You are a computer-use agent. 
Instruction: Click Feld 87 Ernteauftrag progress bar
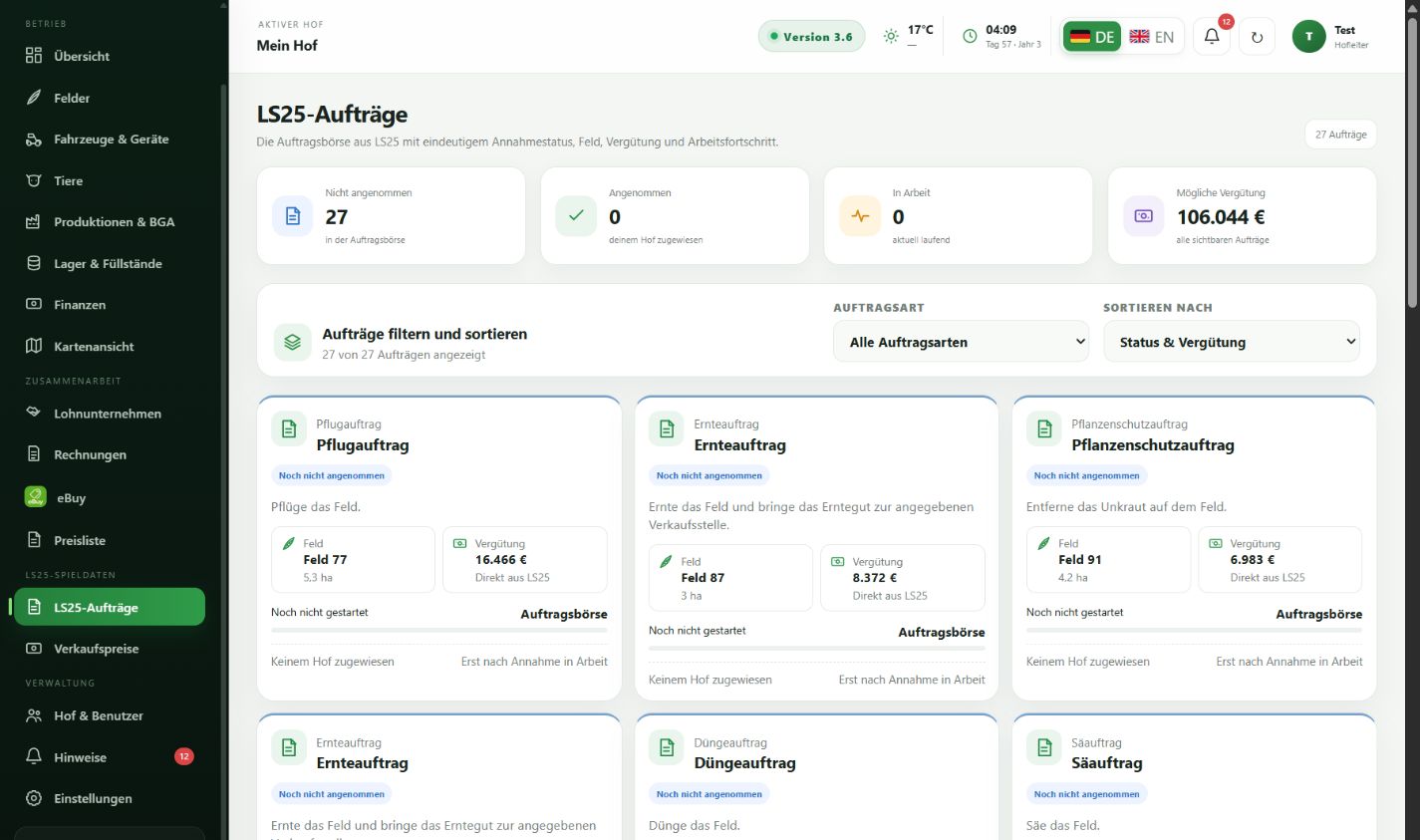point(817,648)
